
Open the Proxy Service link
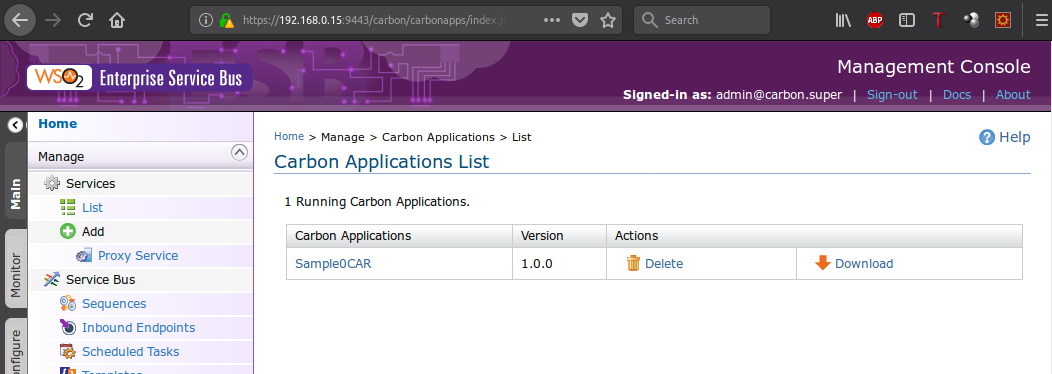coord(138,256)
